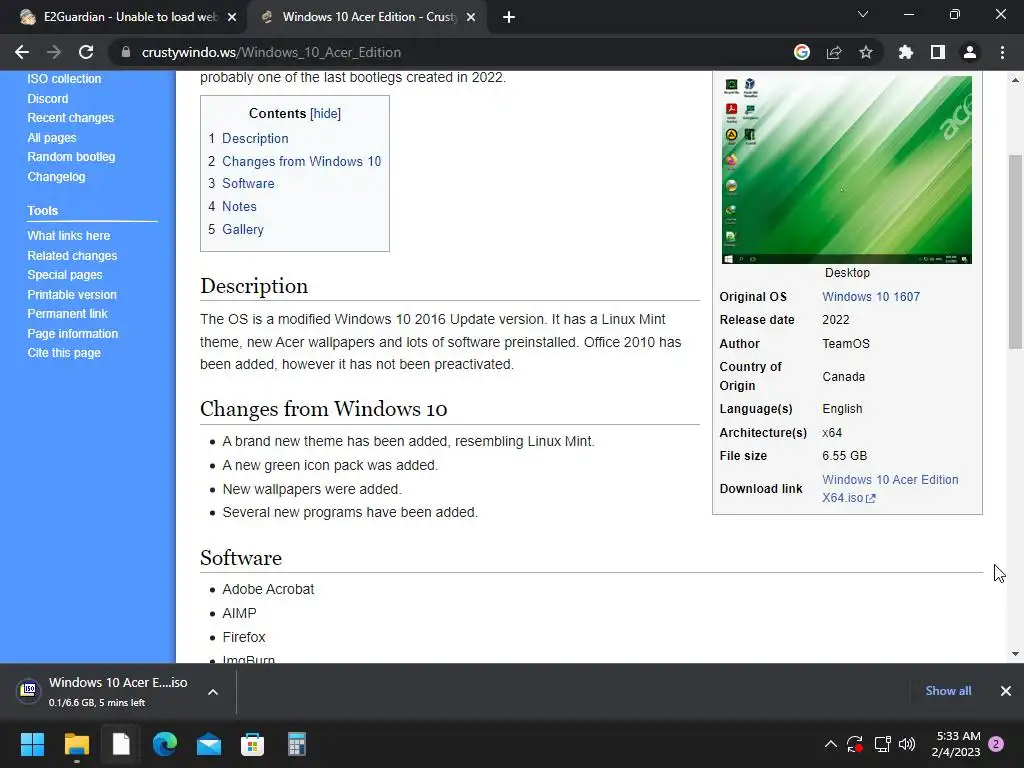1024x768 pixels.
Task: Jump to Software in contents
Action: (248, 184)
